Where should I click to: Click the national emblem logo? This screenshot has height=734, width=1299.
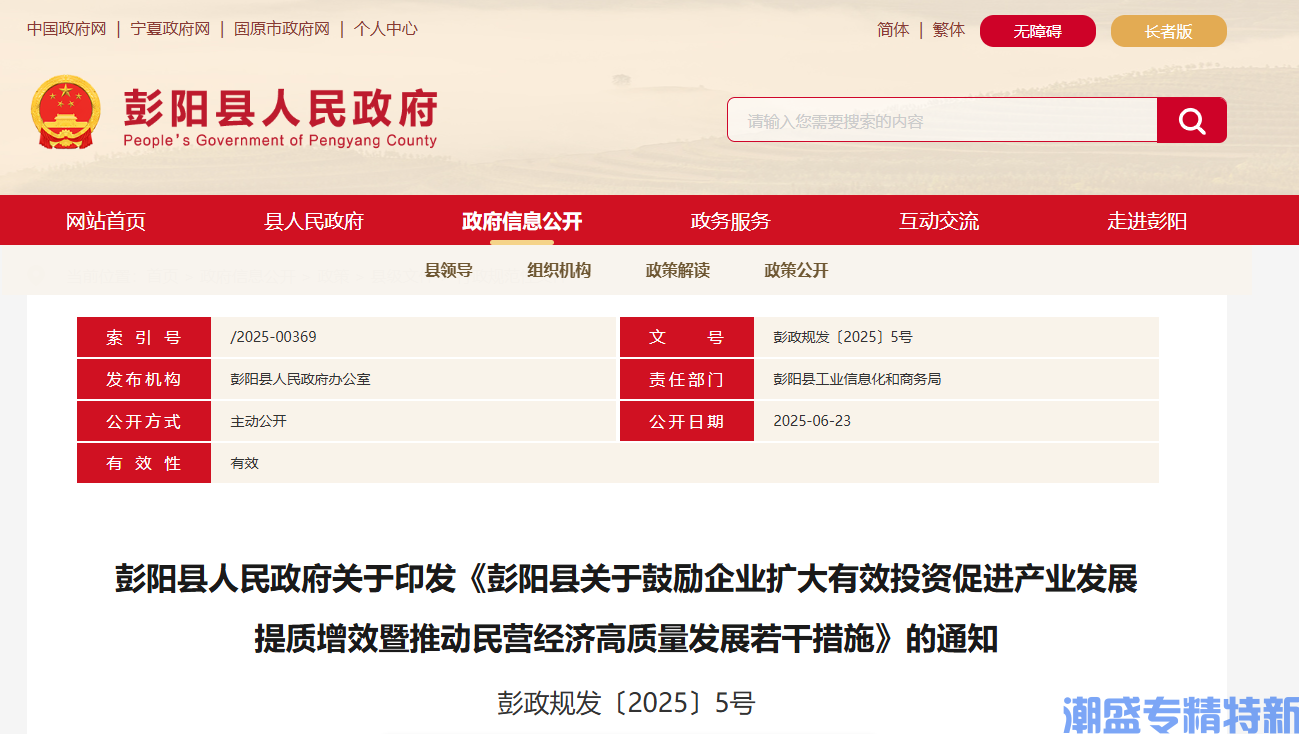coord(66,112)
